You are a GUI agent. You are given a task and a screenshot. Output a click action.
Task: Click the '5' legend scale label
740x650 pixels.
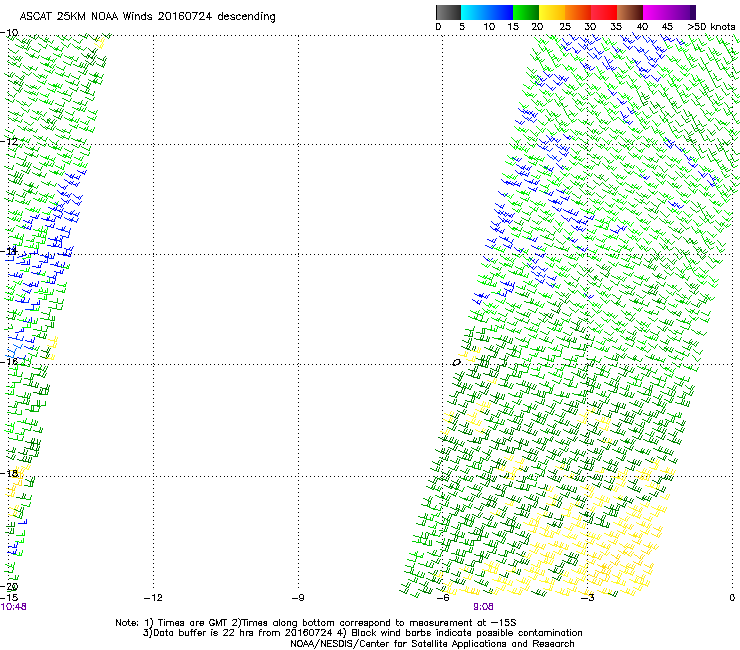462,26
